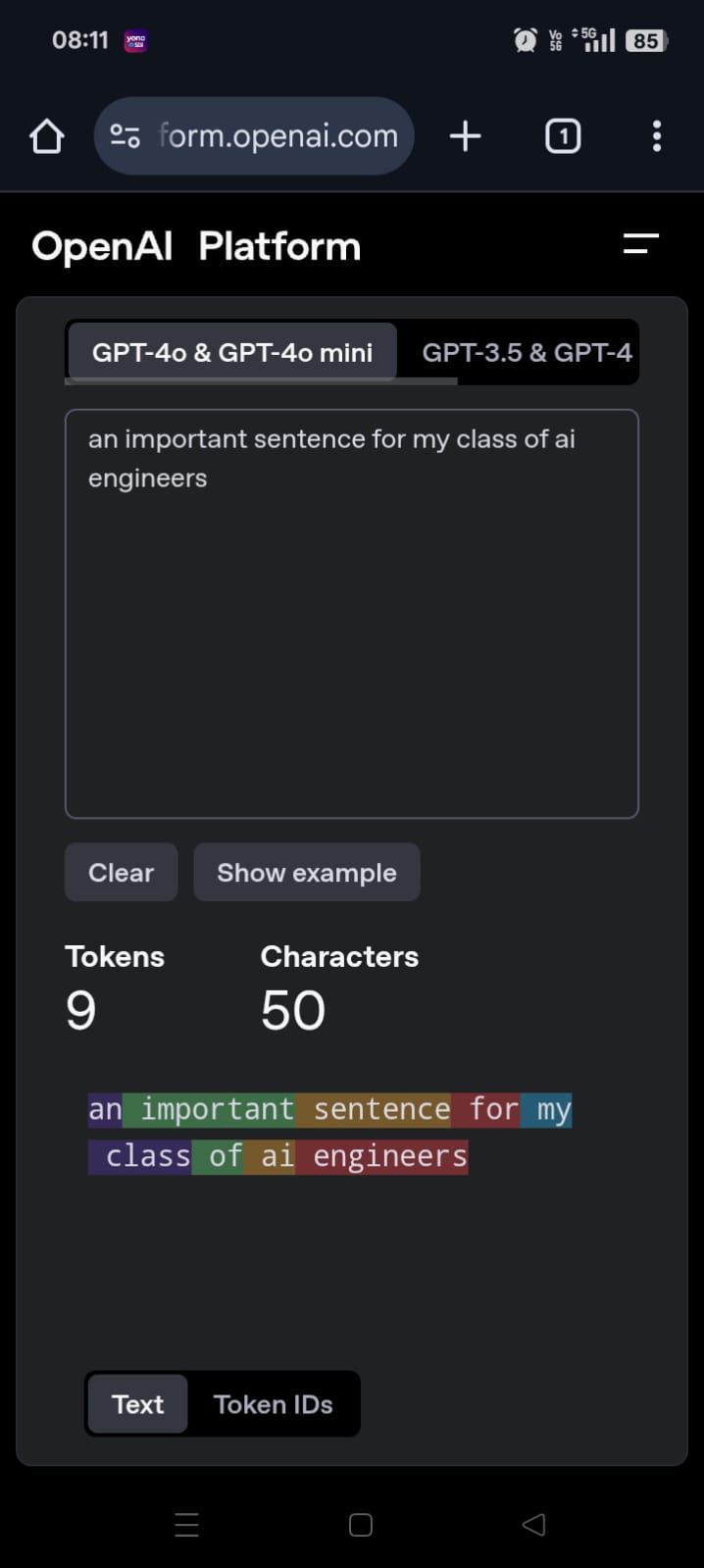Toggle output view to Text
The height and width of the screenshot is (1568, 704).
137,1404
